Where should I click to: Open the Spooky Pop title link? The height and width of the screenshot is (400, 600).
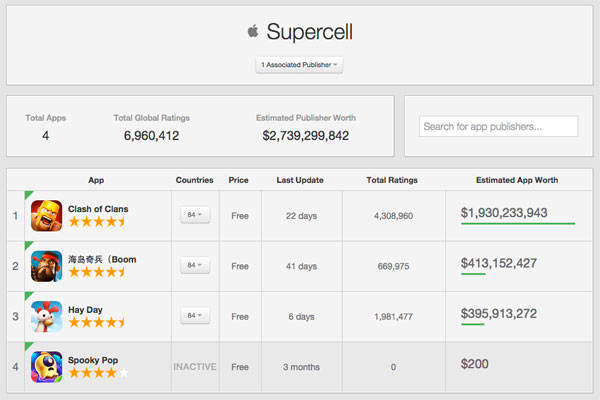[x=93, y=360]
